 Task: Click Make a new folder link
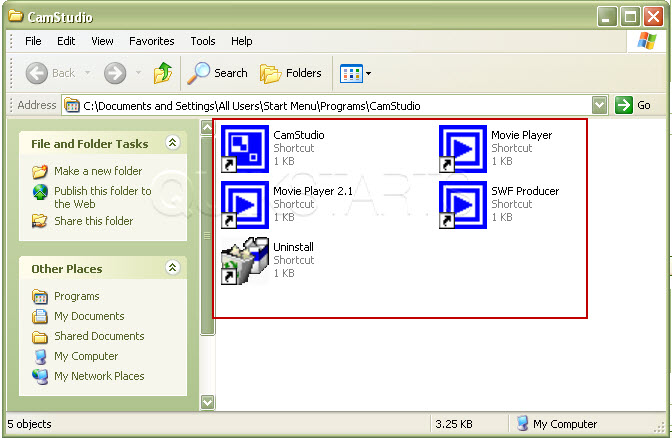[x=98, y=171]
